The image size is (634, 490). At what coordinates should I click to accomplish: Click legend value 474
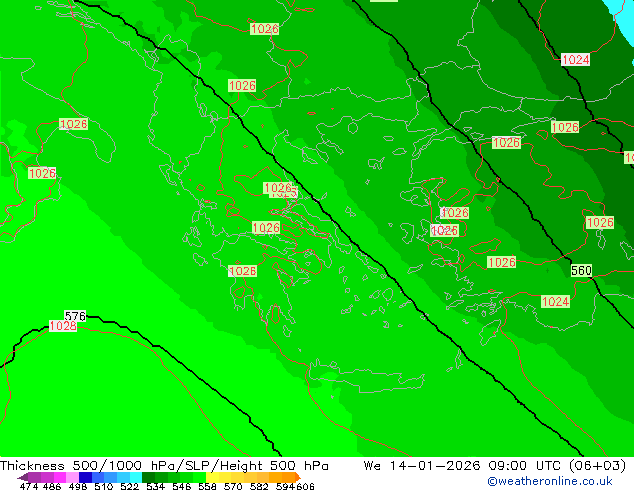29,486
